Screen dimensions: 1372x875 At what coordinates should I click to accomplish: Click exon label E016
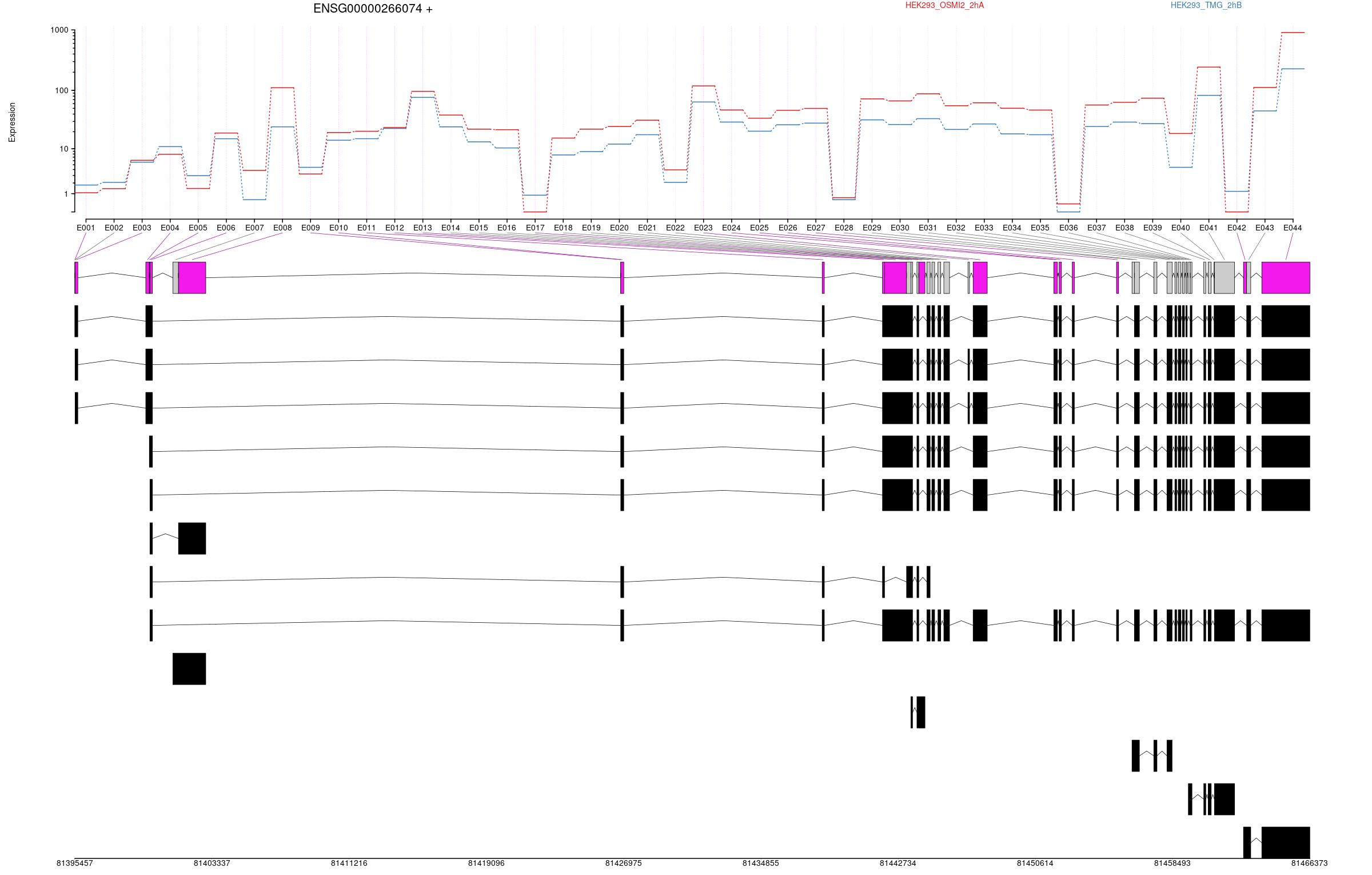point(506,228)
